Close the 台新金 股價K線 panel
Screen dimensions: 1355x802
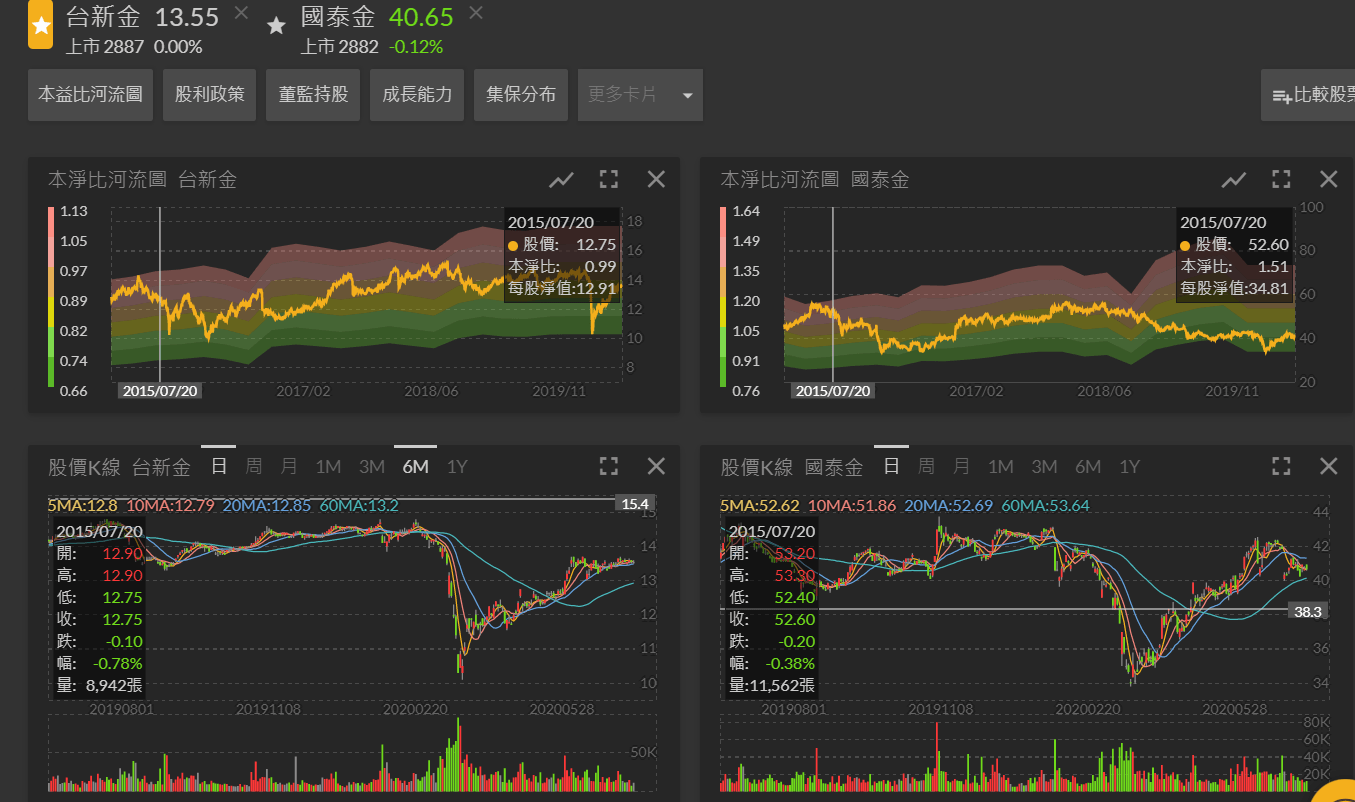tap(656, 466)
